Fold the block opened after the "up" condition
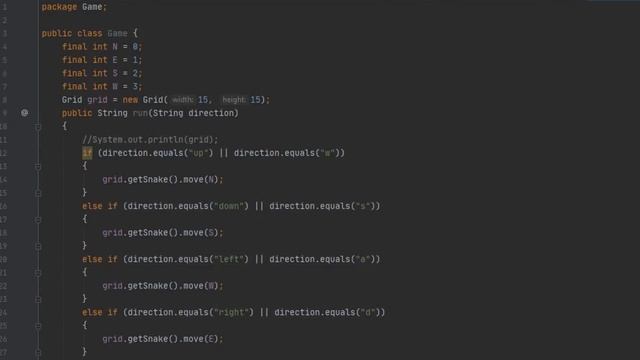 (x=38, y=167)
